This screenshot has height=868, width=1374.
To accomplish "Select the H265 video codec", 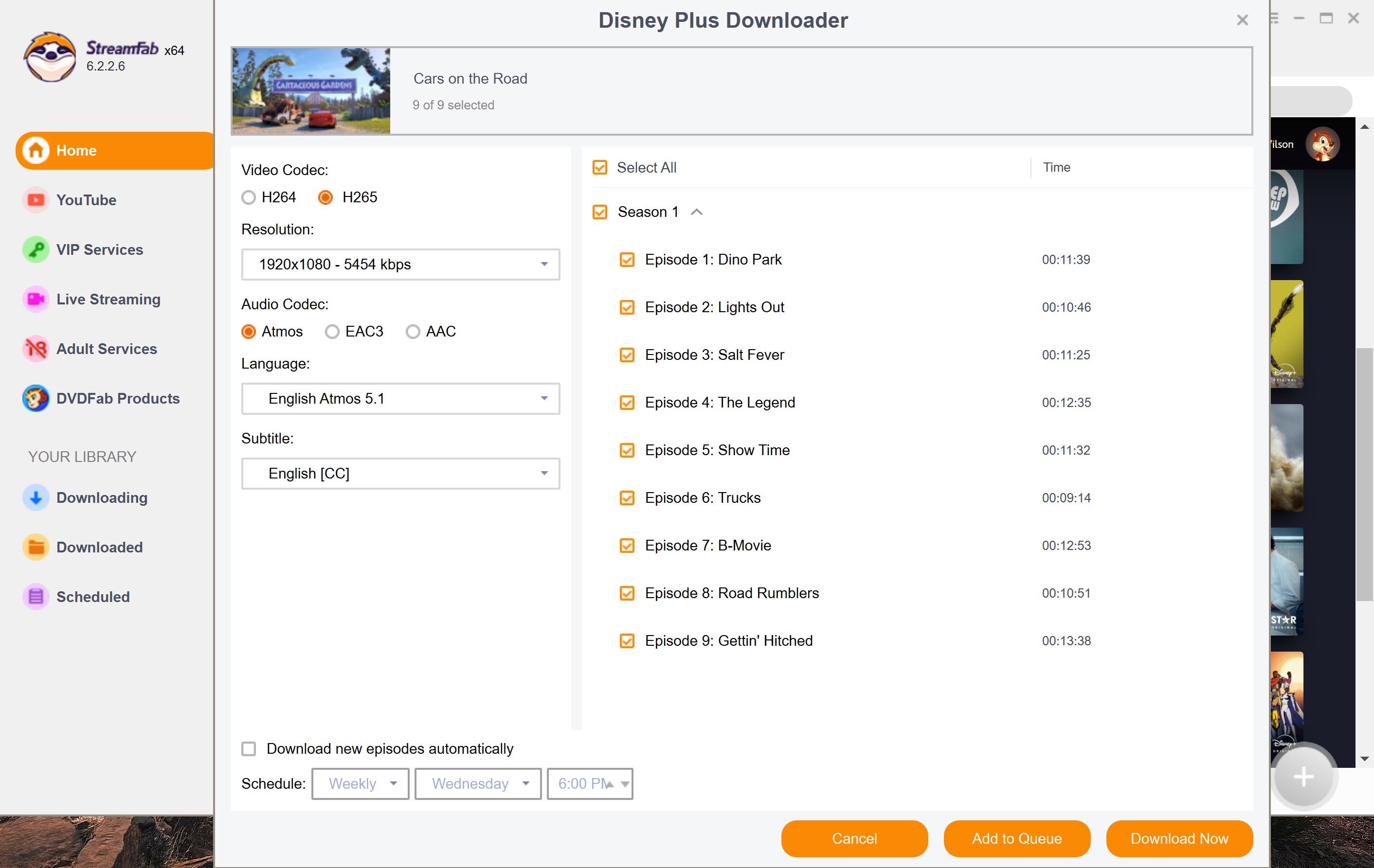I will [325, 198].
